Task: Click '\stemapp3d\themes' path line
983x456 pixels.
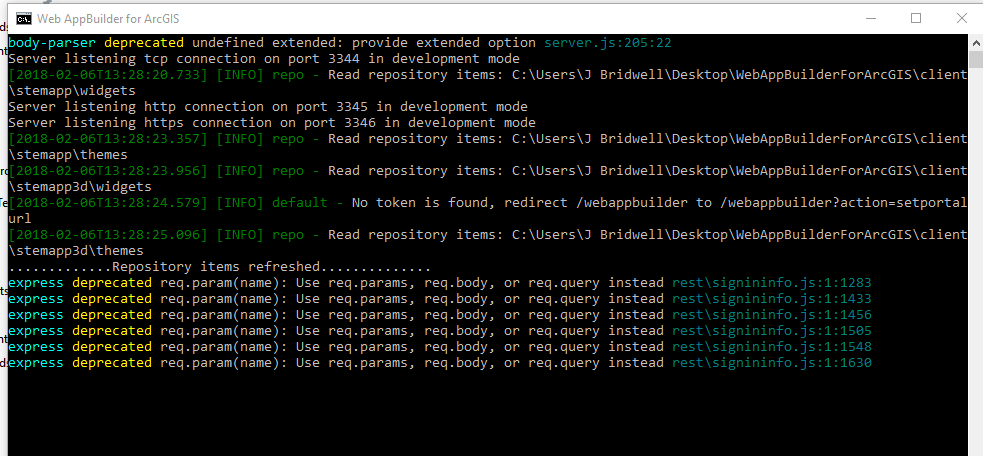Action: point(76,251)
